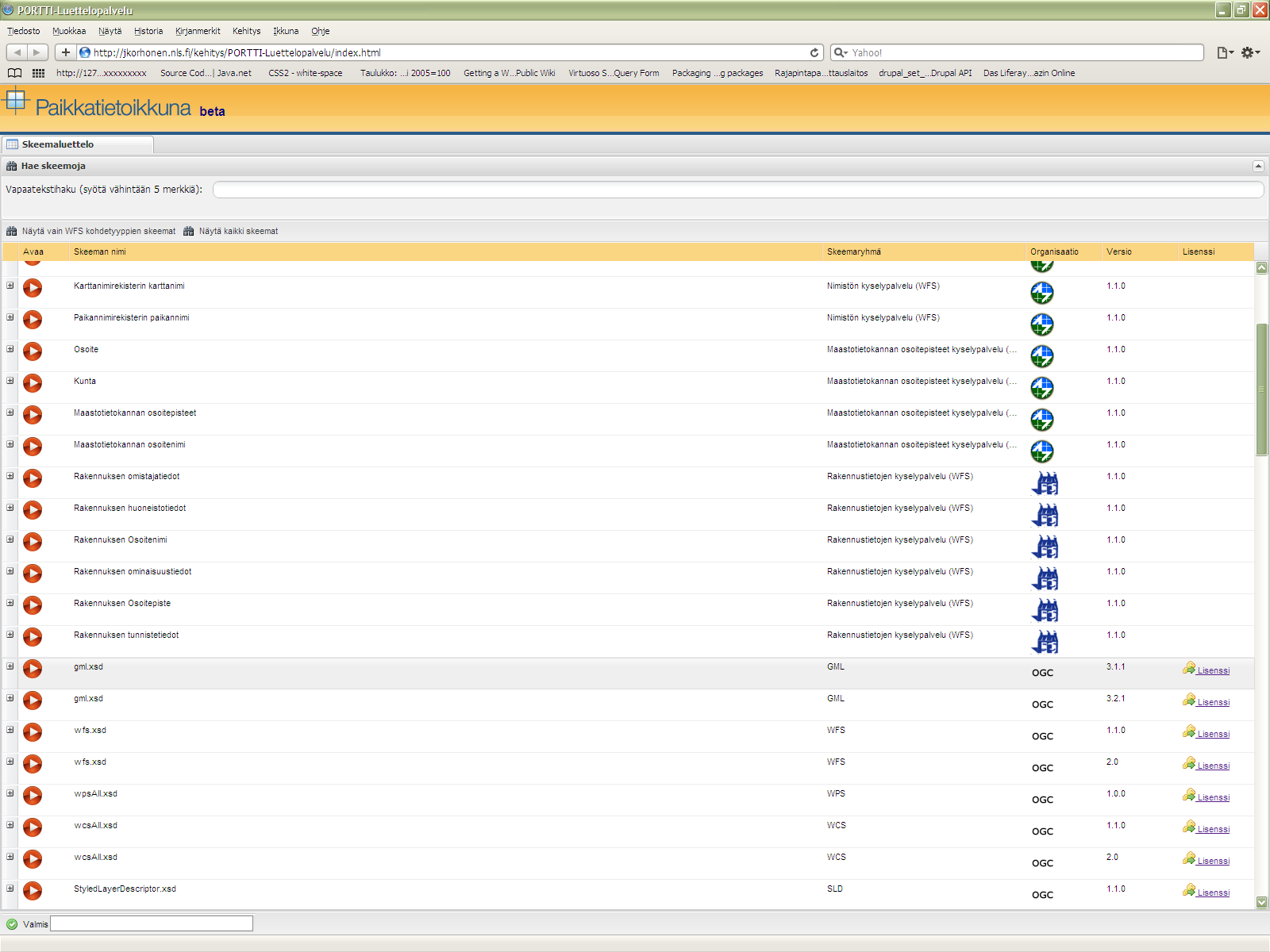Sort by Versio column header
Screen dimensions: 1270x952
1140,251
